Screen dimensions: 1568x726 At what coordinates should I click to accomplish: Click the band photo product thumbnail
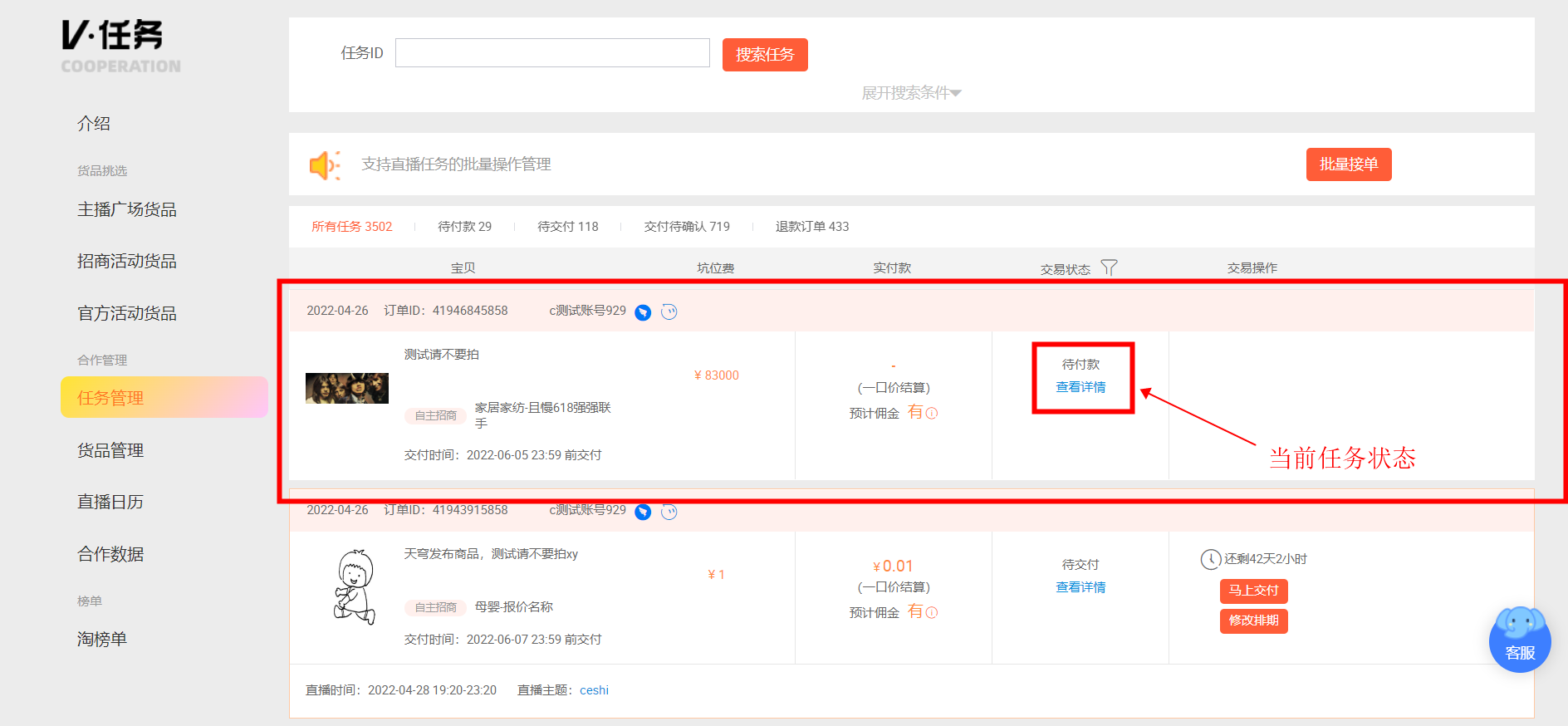tap(347, 388)
